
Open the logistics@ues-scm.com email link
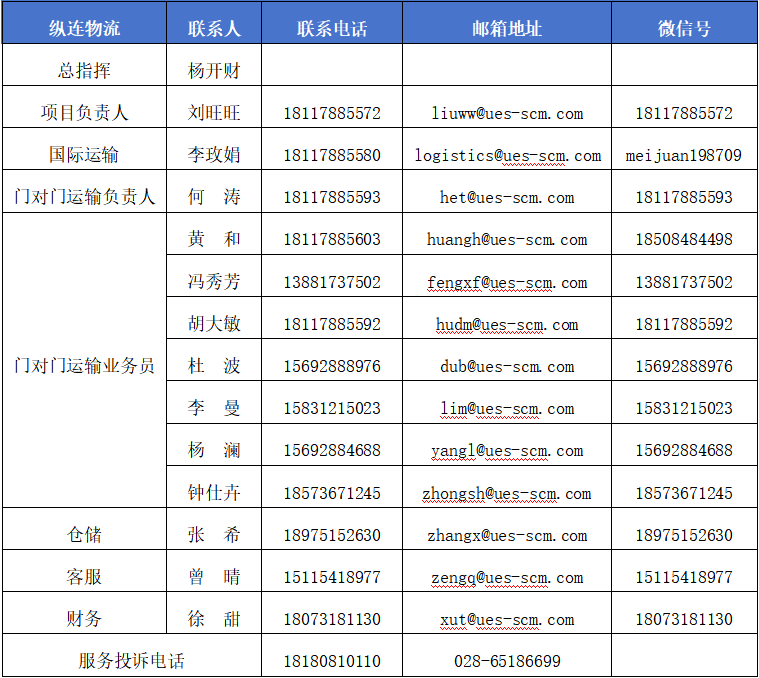pos(507,155)
